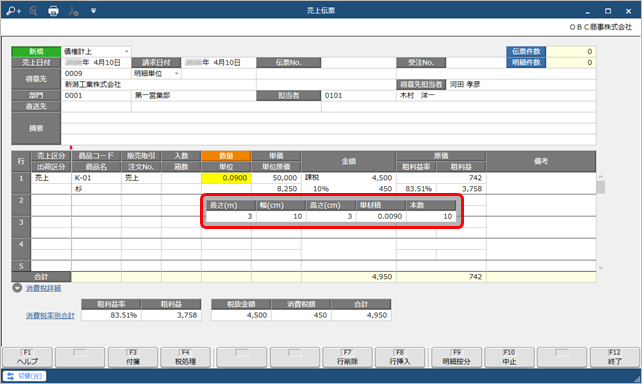Click the 長さ(m) value field
The image size is (642, 384).
click(231, 216)
